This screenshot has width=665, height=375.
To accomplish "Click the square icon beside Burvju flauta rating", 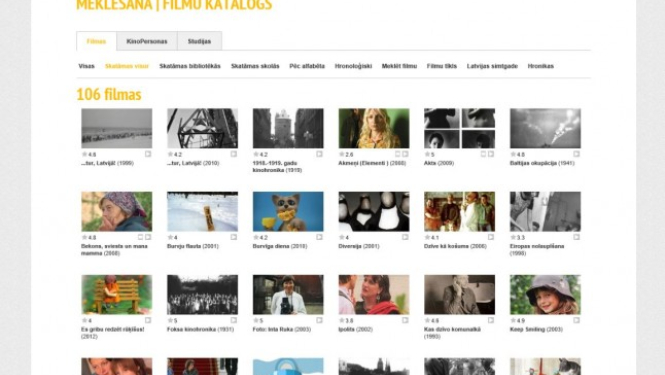I will pos(234,237).
